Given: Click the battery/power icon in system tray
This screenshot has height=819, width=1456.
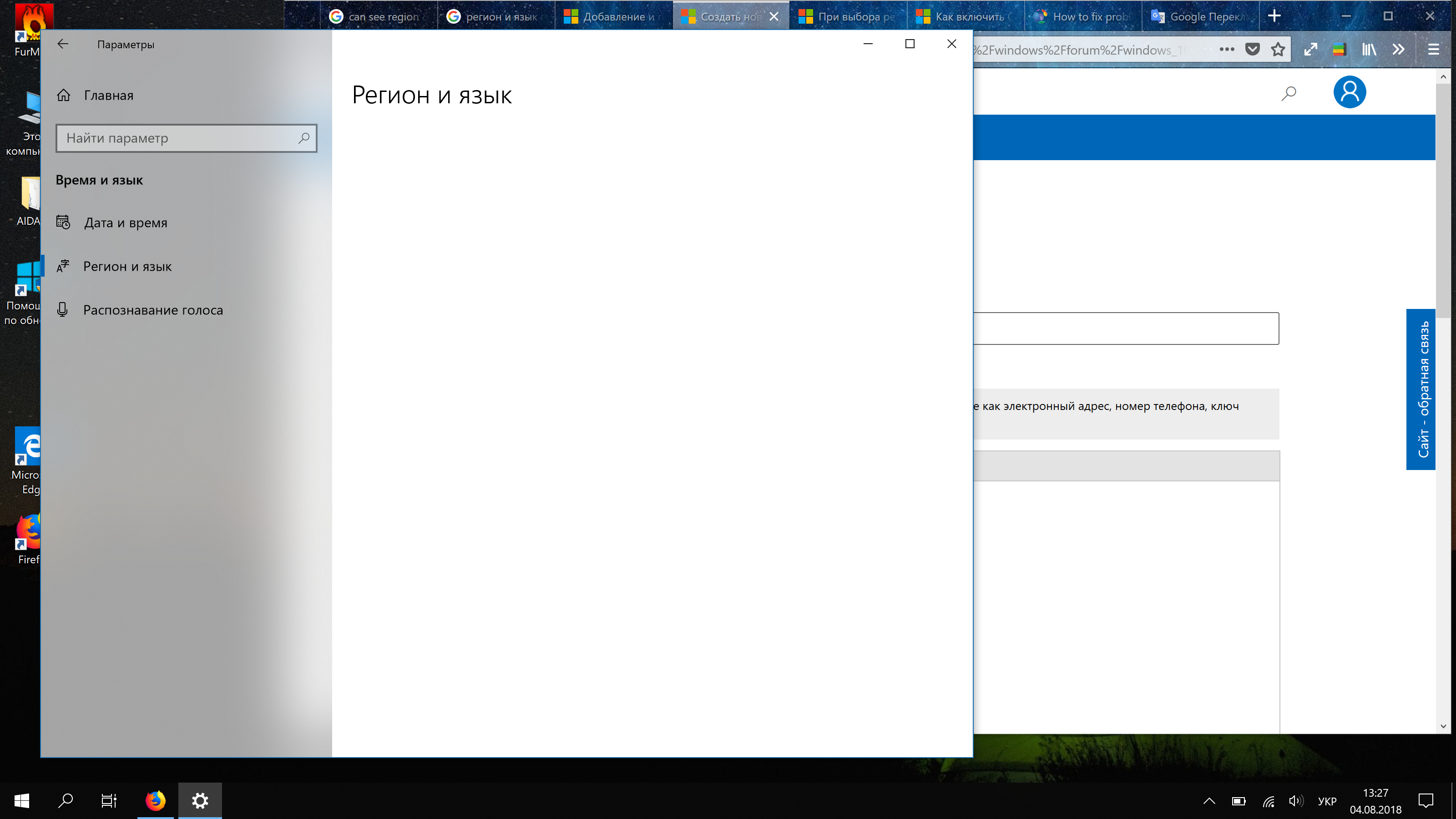Looking at the screenshot, I should (x=1237, y=800).
